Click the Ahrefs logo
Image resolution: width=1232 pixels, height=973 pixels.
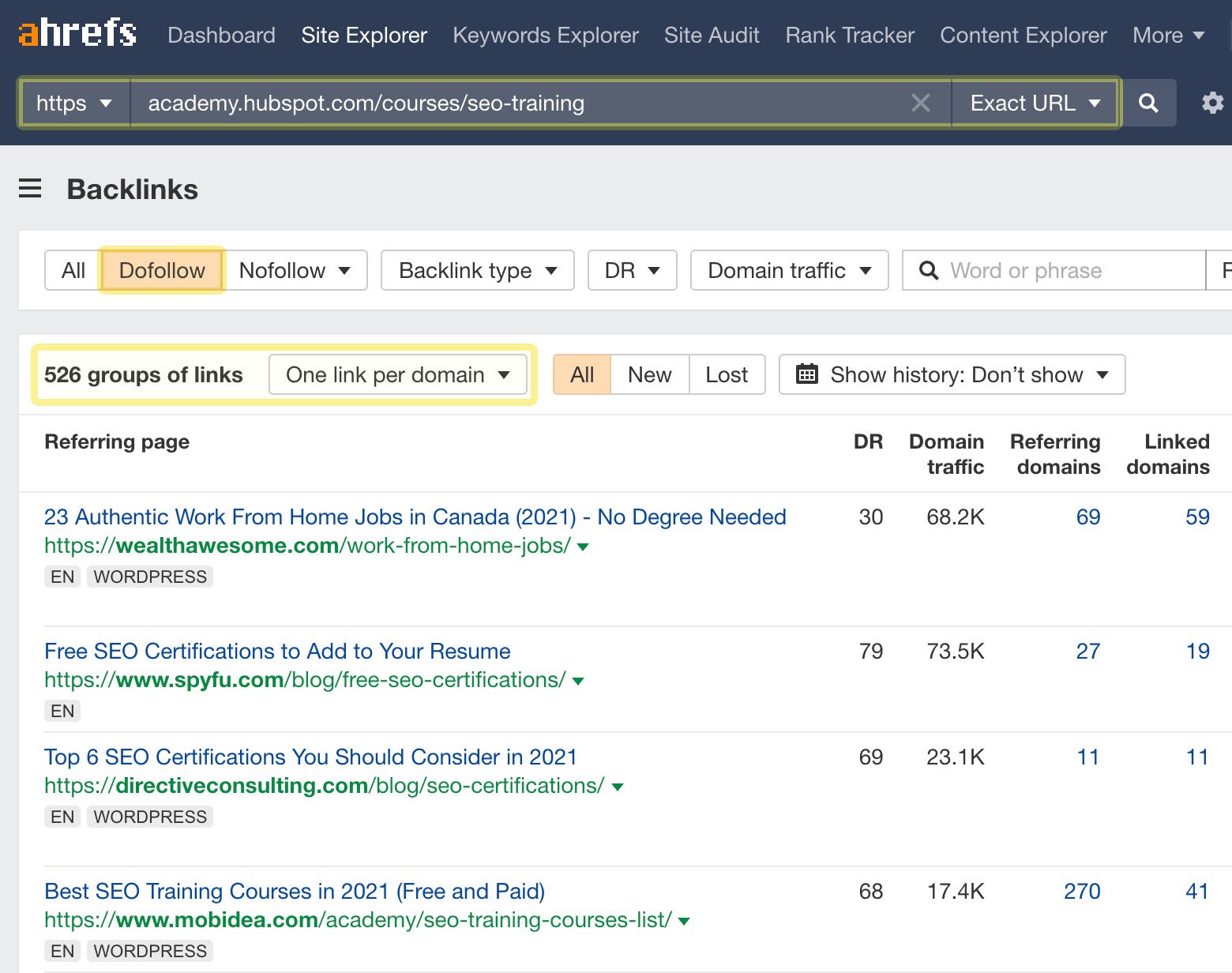coord(76,33)
